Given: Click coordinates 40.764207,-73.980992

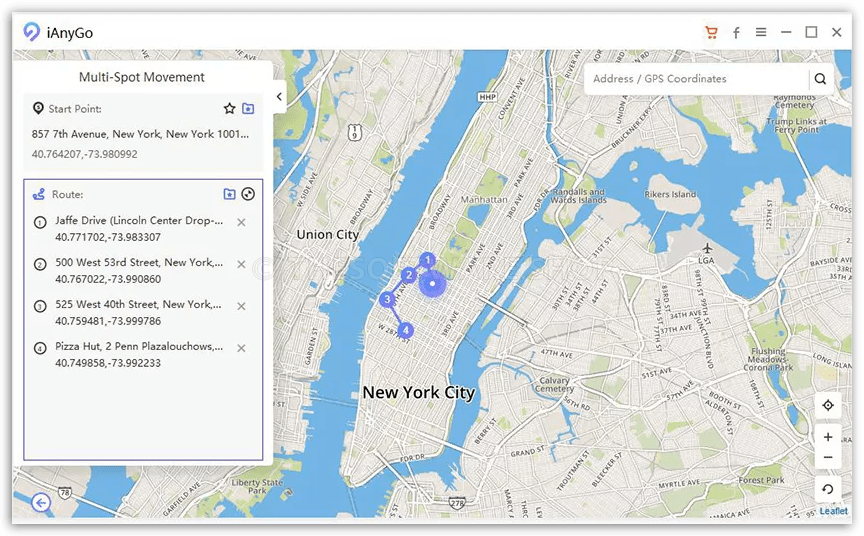Looking at the screenshot, I should pyautogui.click(x=84, y=154).
